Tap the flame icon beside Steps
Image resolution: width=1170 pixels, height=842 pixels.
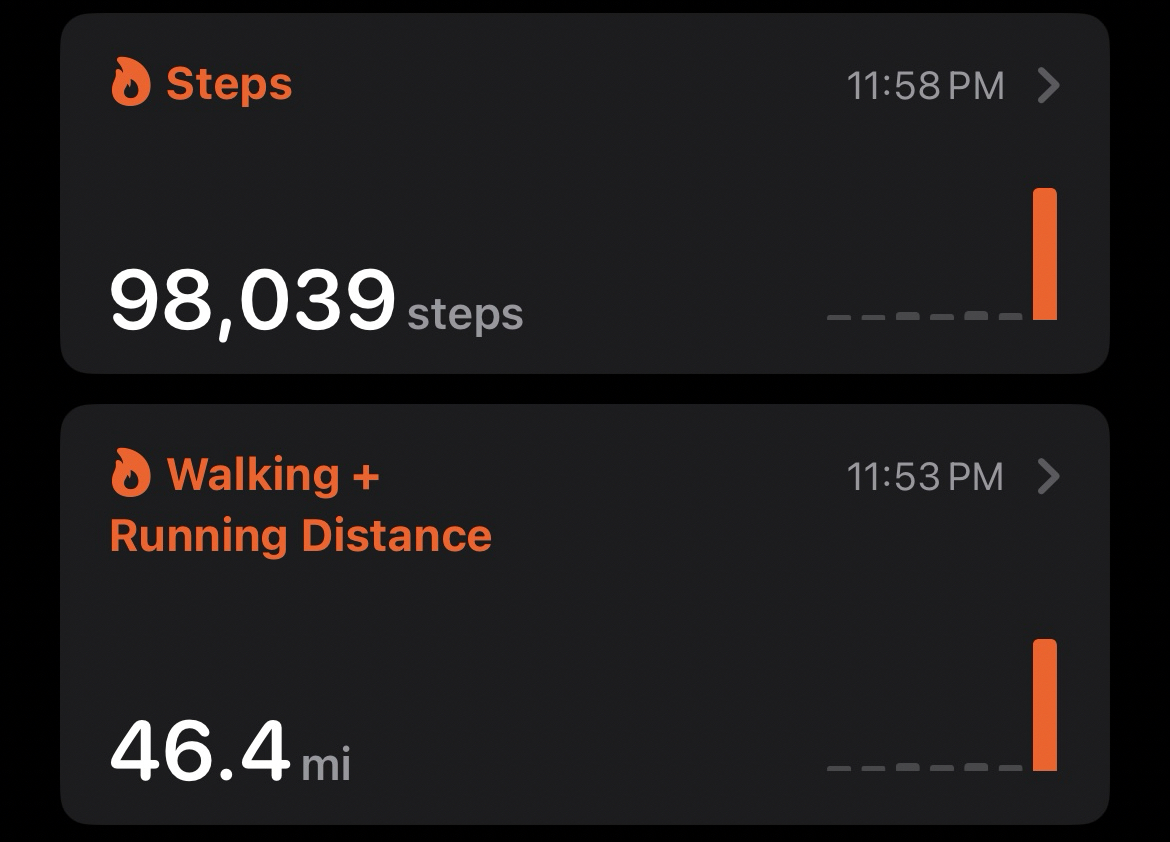[x=130, y=82]
